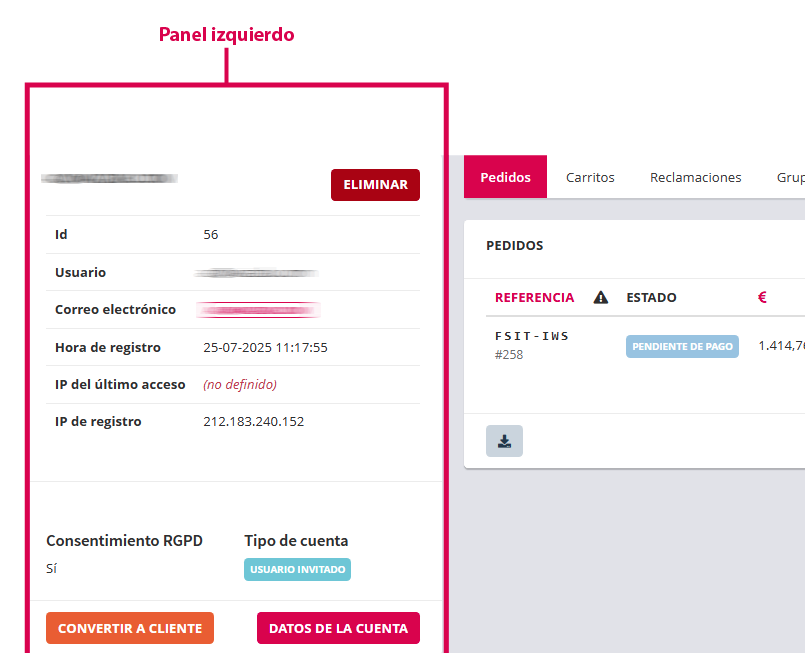Viewport: 805px width, 653px height.
Task: Click the order amount 1.414,76
Action: 782,346
